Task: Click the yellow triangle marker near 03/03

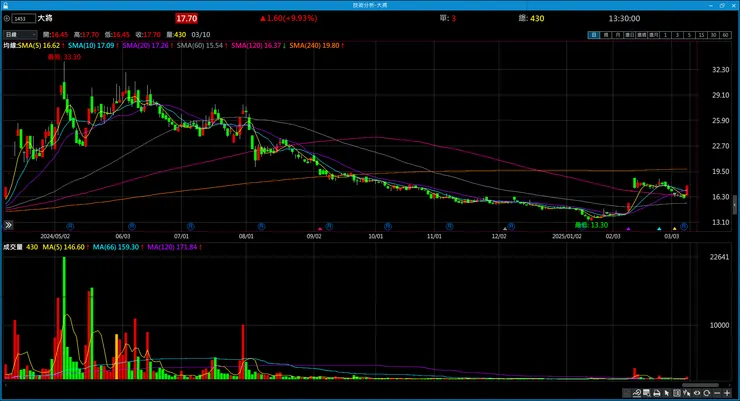Action: [x=674, y=229]
